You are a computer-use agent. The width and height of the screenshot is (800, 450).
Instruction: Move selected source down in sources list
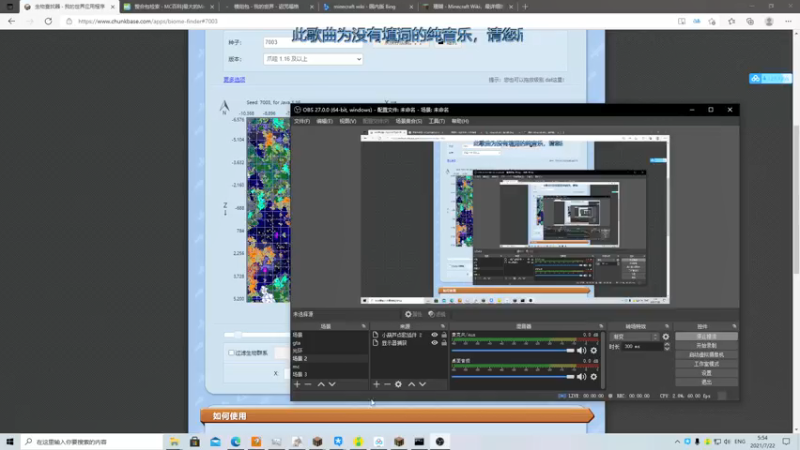(422, 384)
